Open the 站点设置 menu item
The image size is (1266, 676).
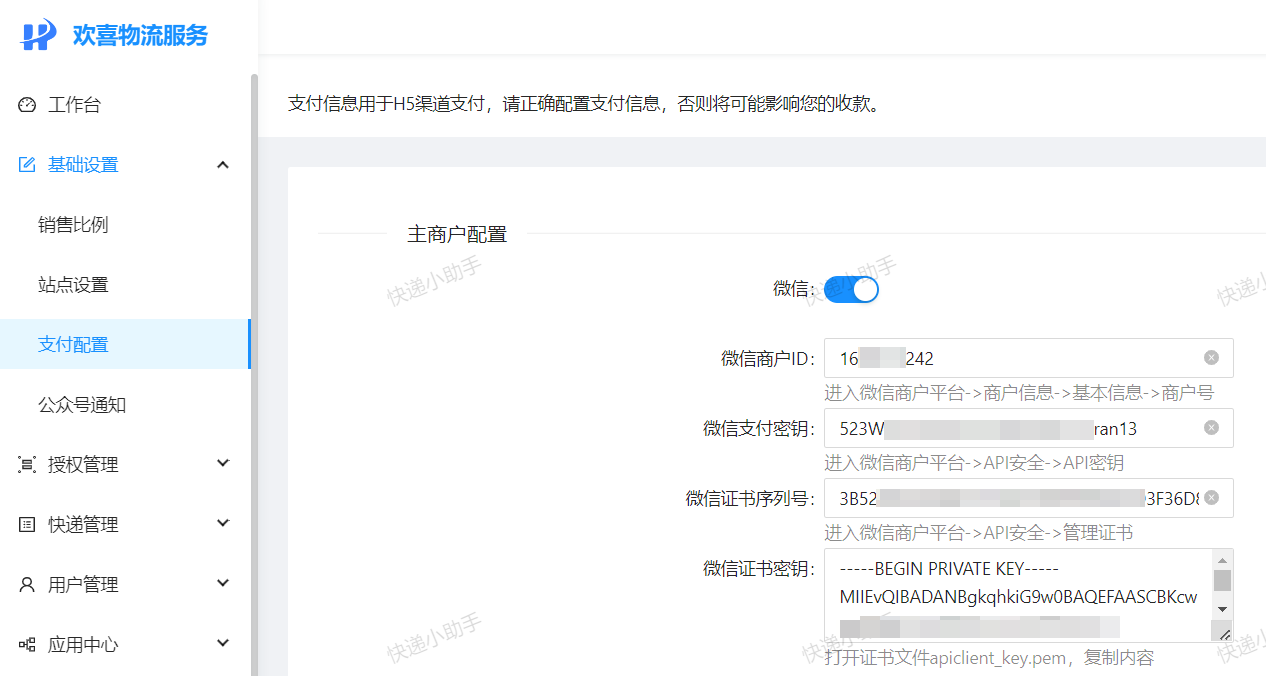tap(73, 285)
